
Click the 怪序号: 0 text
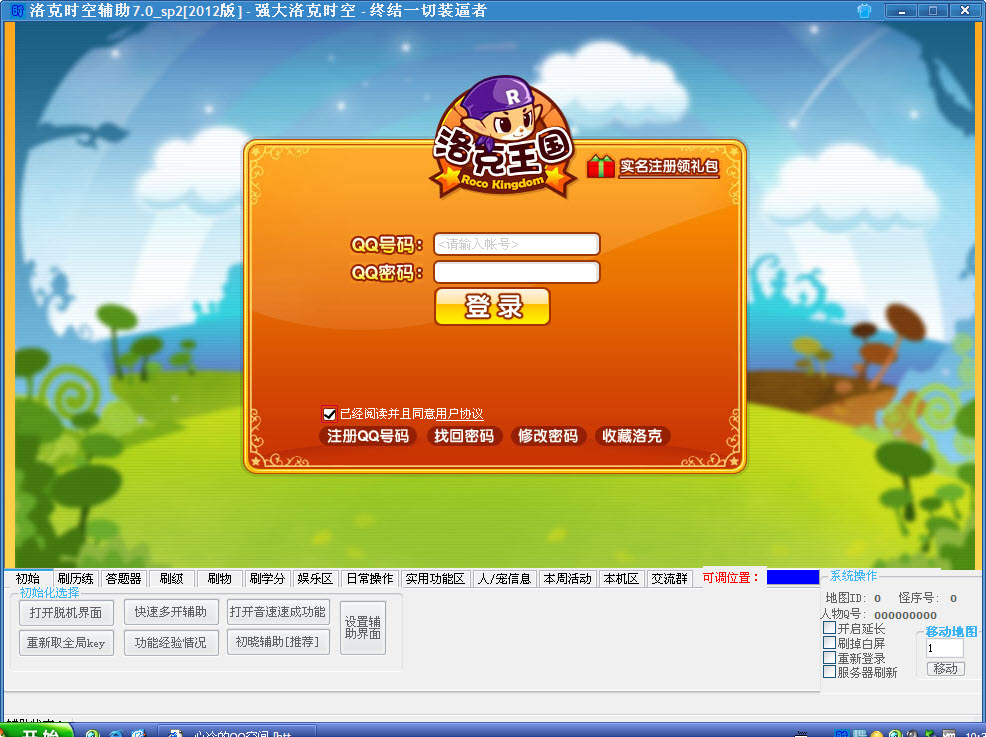tap(927, 598)
